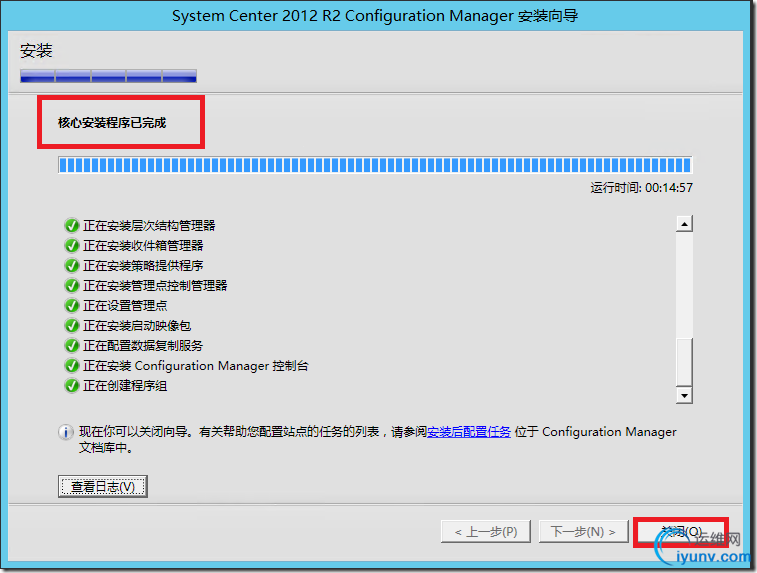Click scrollbar up arrow in task list
The width and height of the screenshot is (757, 573).
684,224
